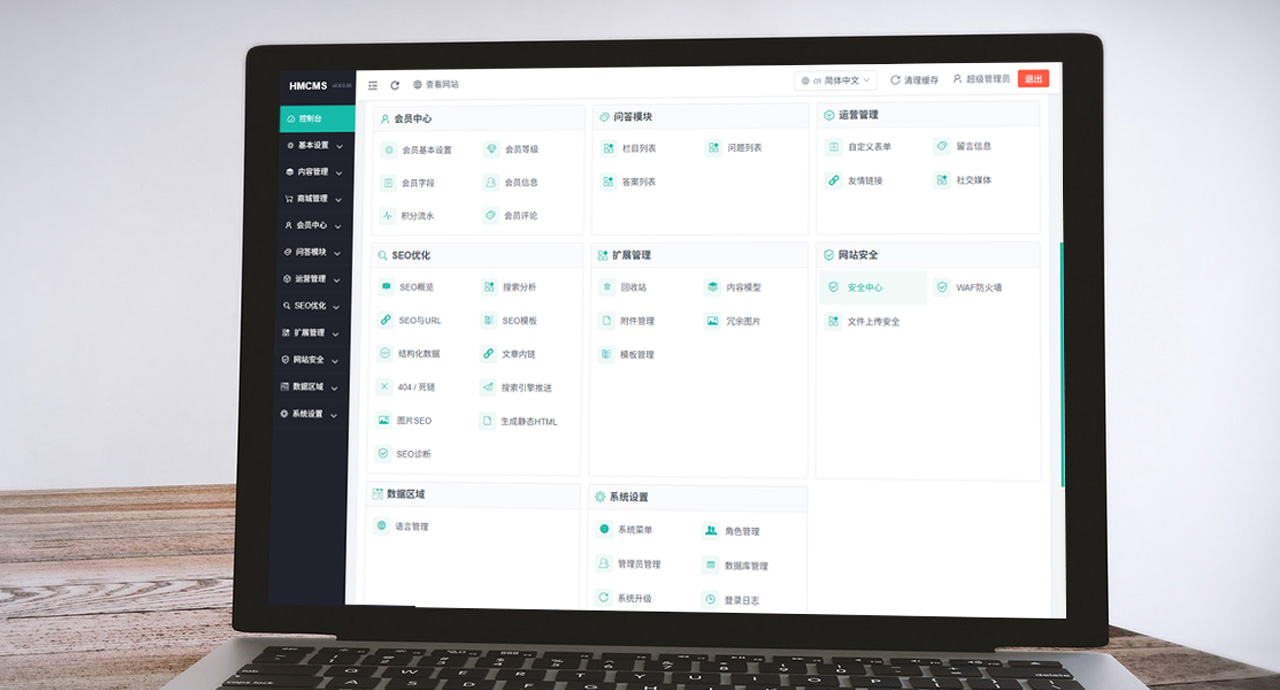
Task: Select 控制台 in the sidebar
Action: (x=317, y=118)
